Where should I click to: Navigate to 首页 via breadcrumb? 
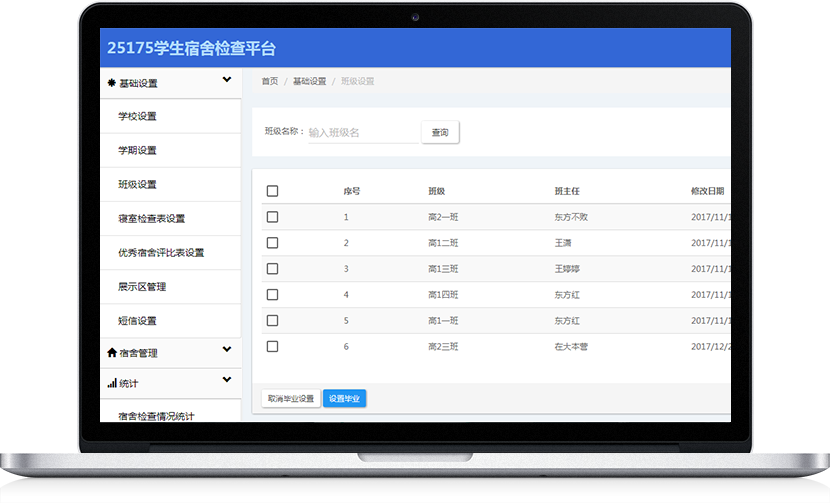pyautogui.click(x=269, y=81)
